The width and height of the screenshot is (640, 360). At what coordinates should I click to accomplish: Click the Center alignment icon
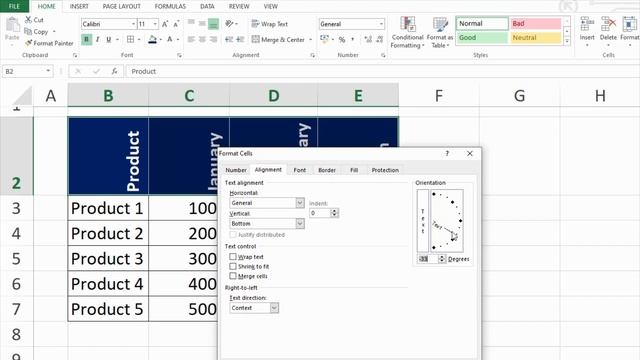tap(202, 39)
